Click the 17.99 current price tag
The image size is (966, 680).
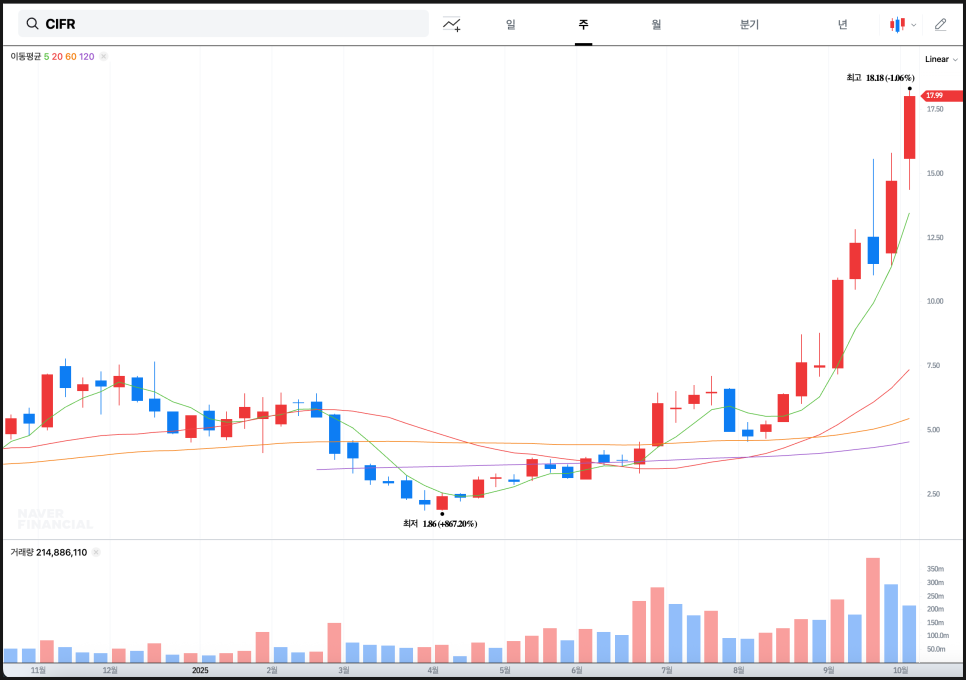[x=938, y=96]
